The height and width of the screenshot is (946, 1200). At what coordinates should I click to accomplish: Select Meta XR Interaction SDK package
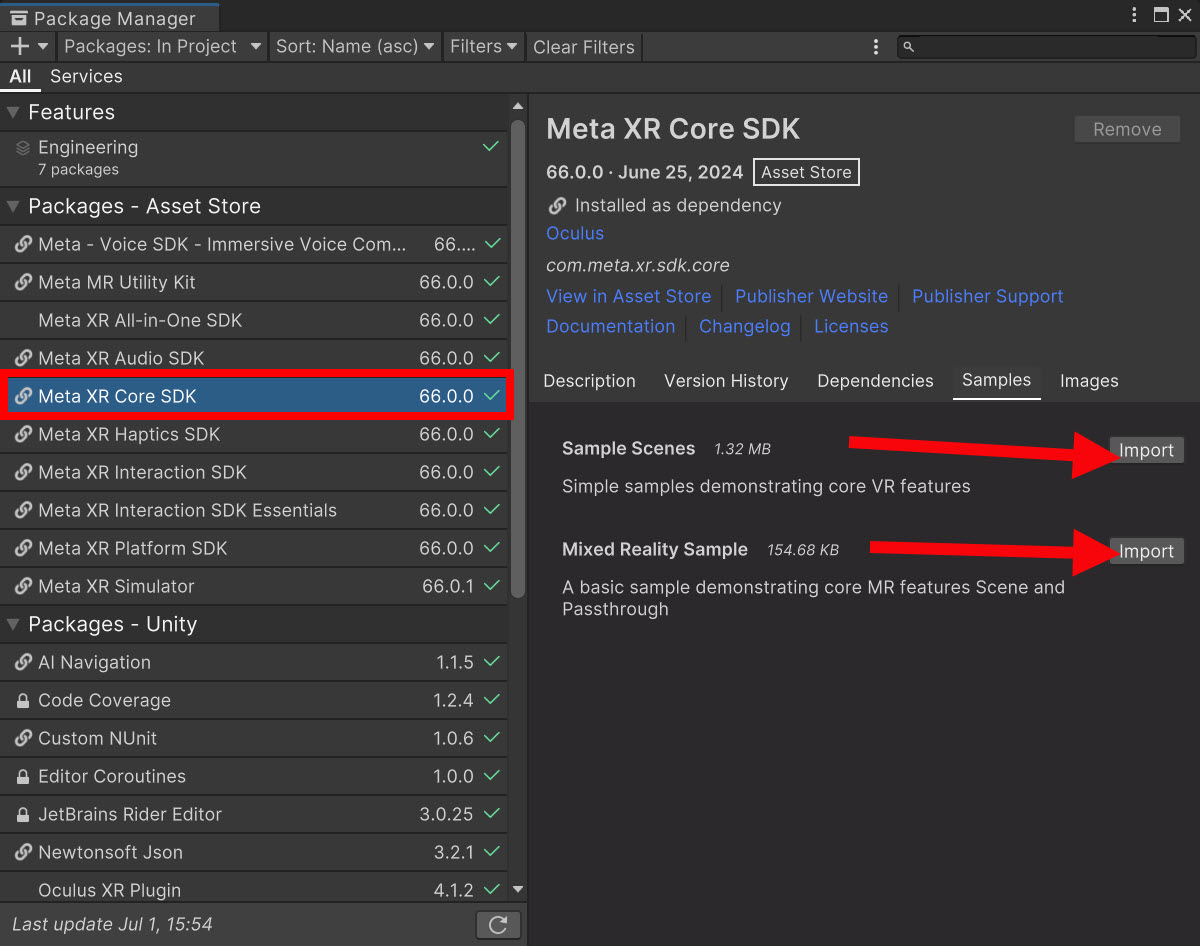(x=254, y=472)
